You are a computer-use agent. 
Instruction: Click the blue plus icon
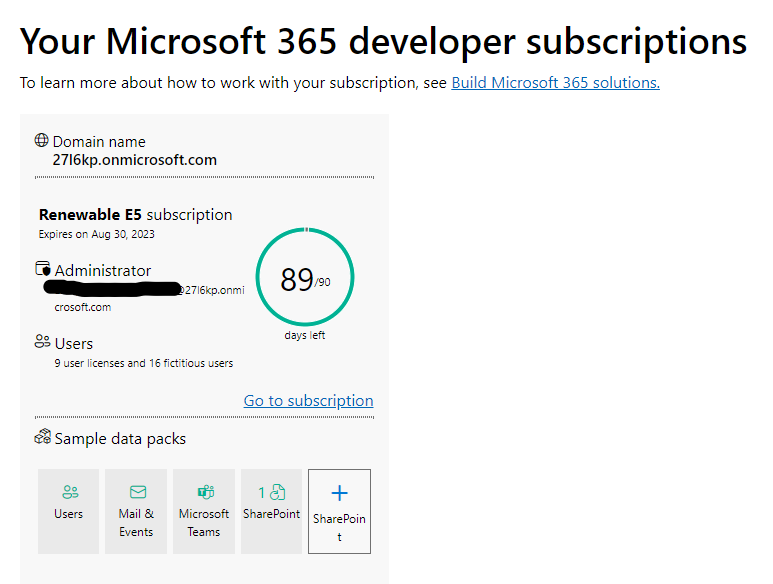point(339,493)
